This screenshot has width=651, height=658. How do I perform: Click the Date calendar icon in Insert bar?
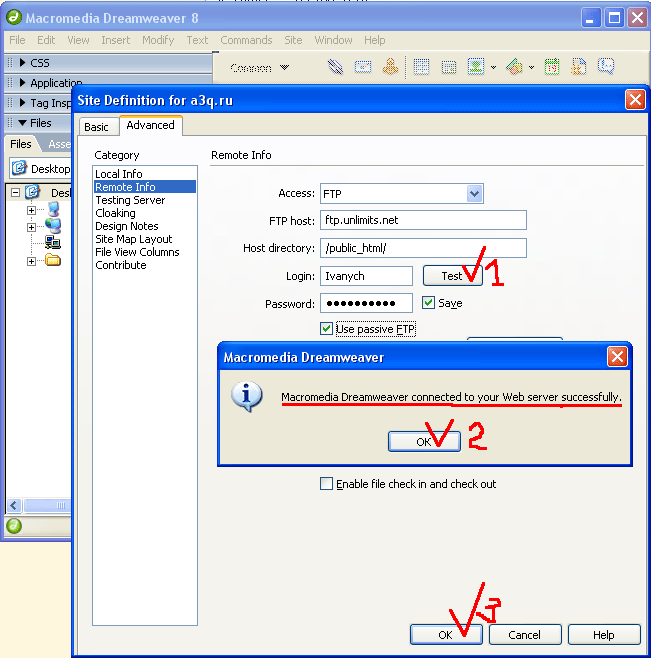552,67
